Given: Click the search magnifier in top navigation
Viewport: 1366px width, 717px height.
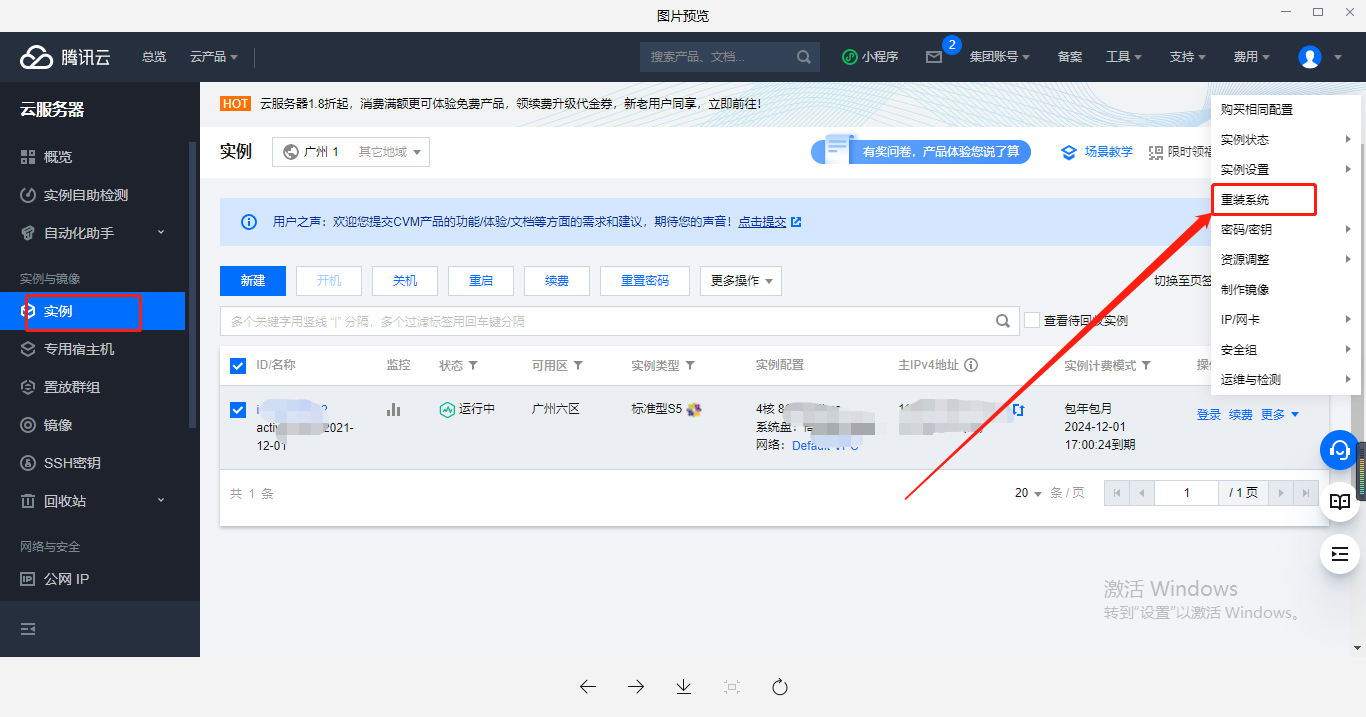Looking at the screenshot, I should [804, 57].
